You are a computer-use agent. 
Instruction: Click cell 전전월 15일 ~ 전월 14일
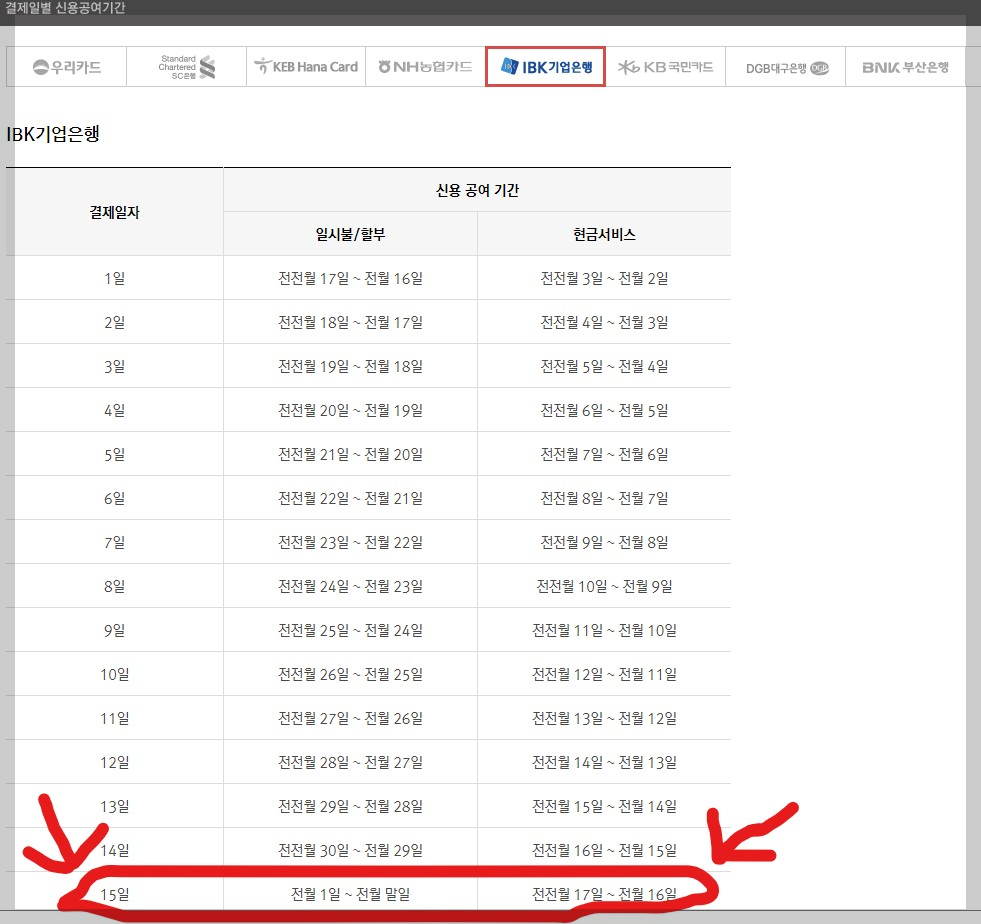pyautogui.click(x=604, y=806)
